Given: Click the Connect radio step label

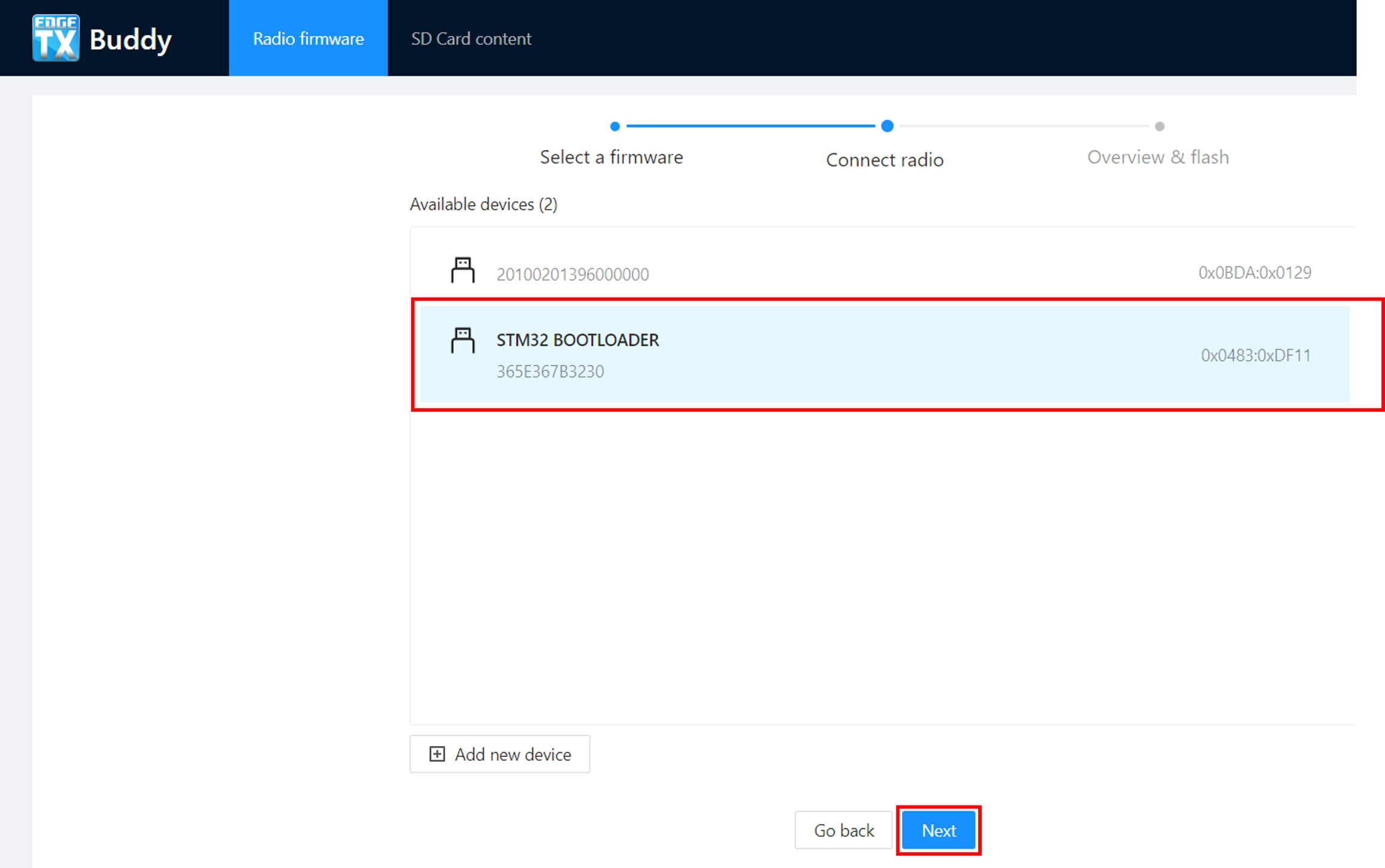Looking at the screenshot, I should (884, 160).
